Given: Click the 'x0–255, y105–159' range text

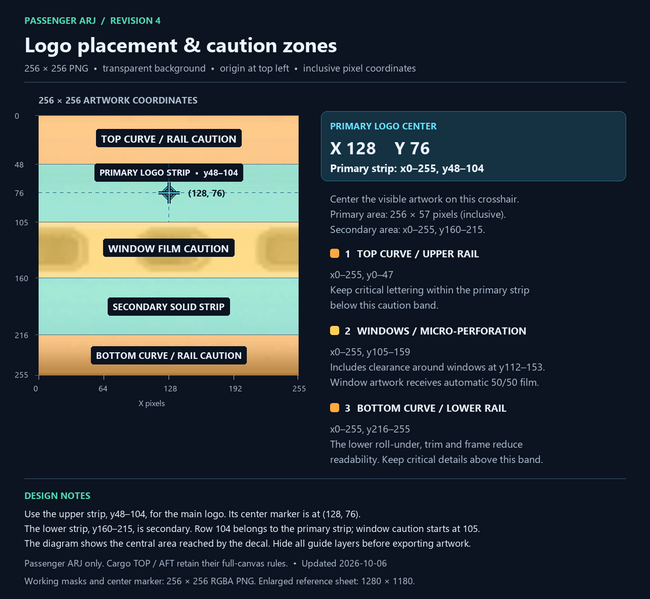Looking at the screenshot, I should (370, 352).
